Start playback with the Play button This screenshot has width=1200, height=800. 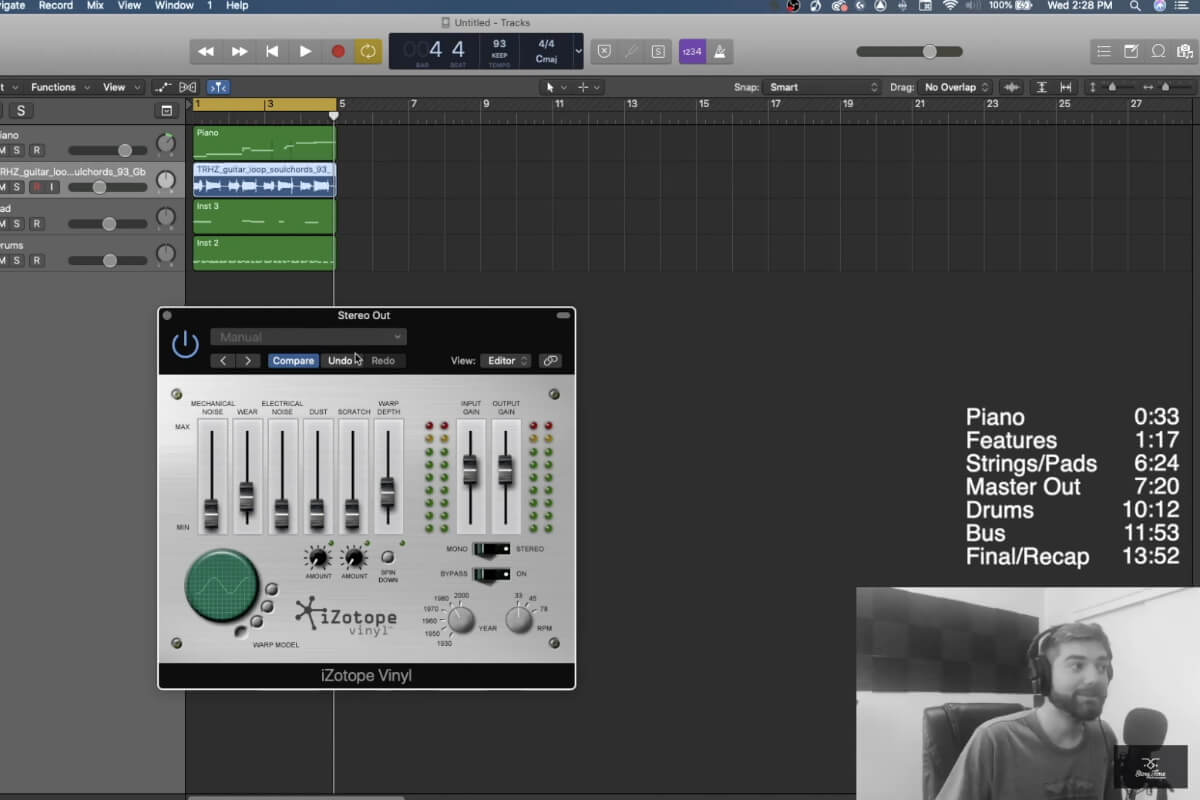[305, 51]
